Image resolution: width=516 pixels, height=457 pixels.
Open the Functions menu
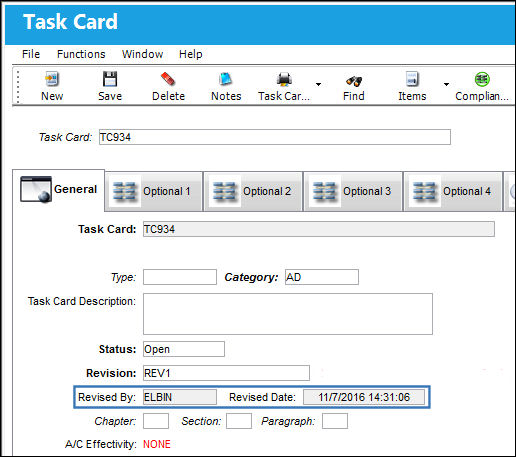pyautogui.click(x=81, y=54)
